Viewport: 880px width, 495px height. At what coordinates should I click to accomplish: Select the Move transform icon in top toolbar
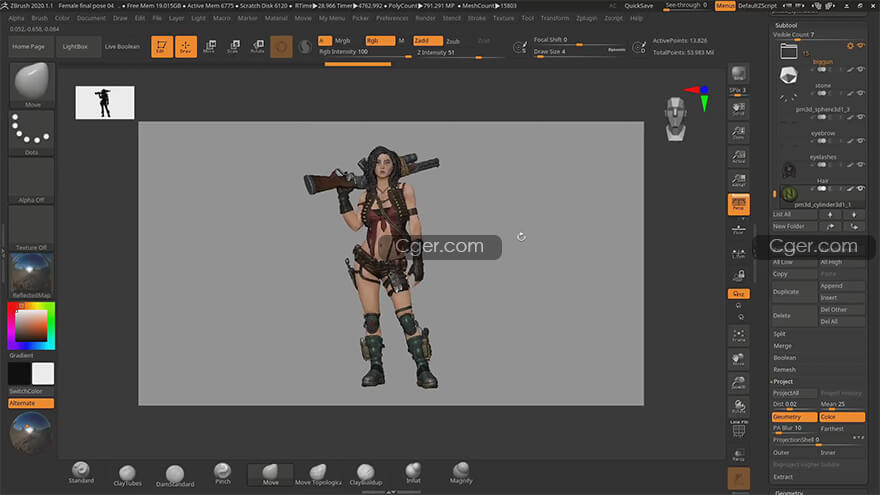click(x=209, y=47)
